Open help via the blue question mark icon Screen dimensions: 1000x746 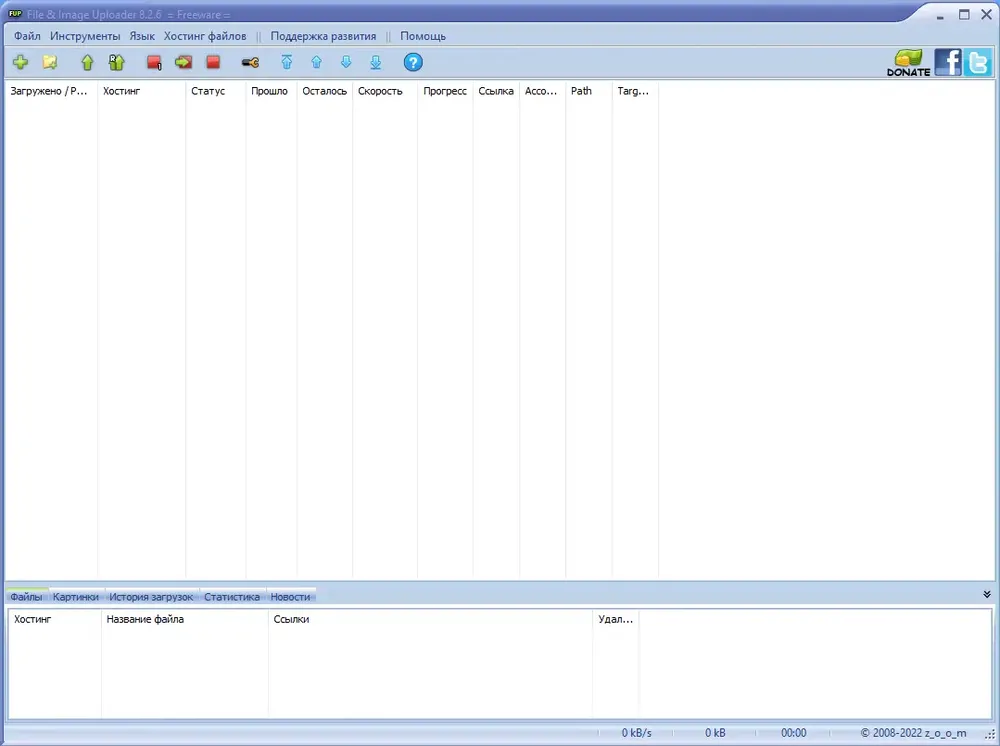pos(413,62)
